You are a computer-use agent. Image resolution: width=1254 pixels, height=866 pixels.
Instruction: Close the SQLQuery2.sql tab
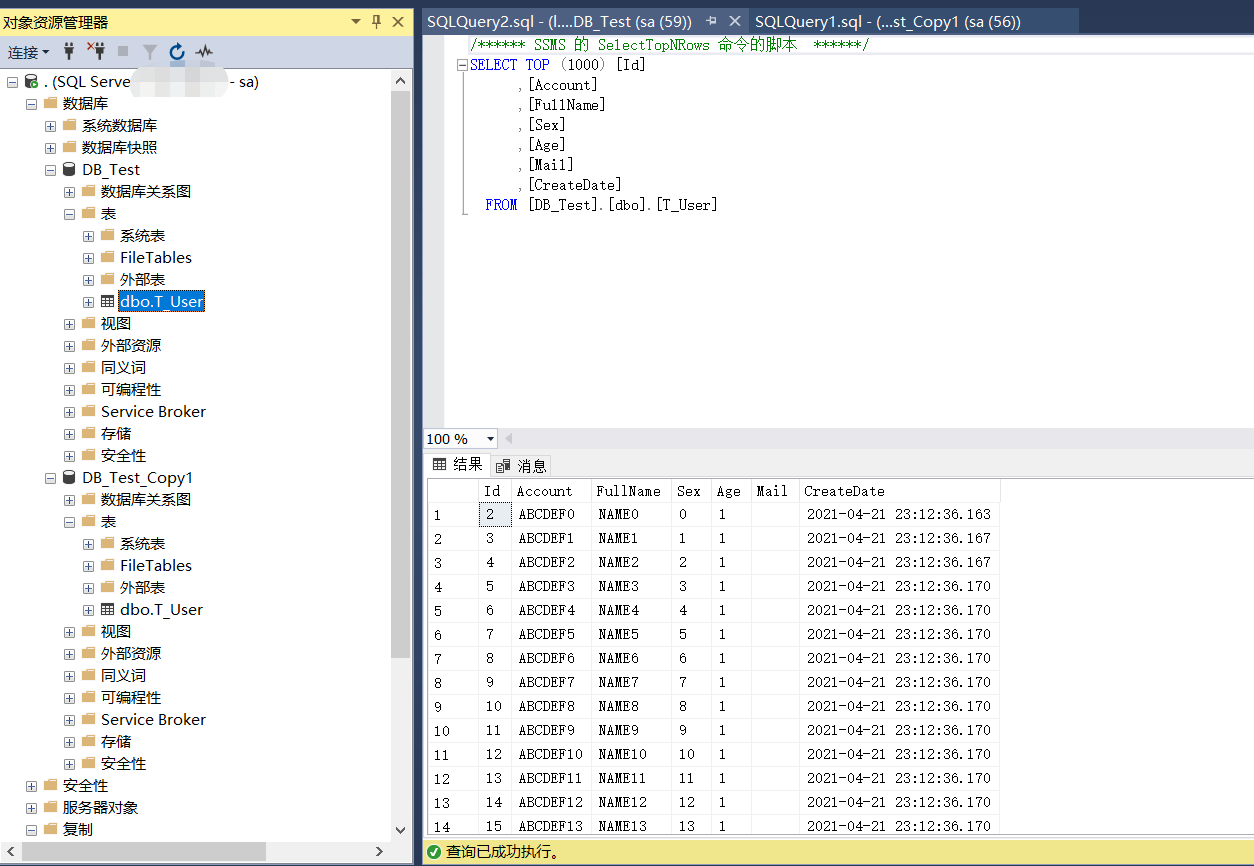pyautogui.click(x=735, y=21)
